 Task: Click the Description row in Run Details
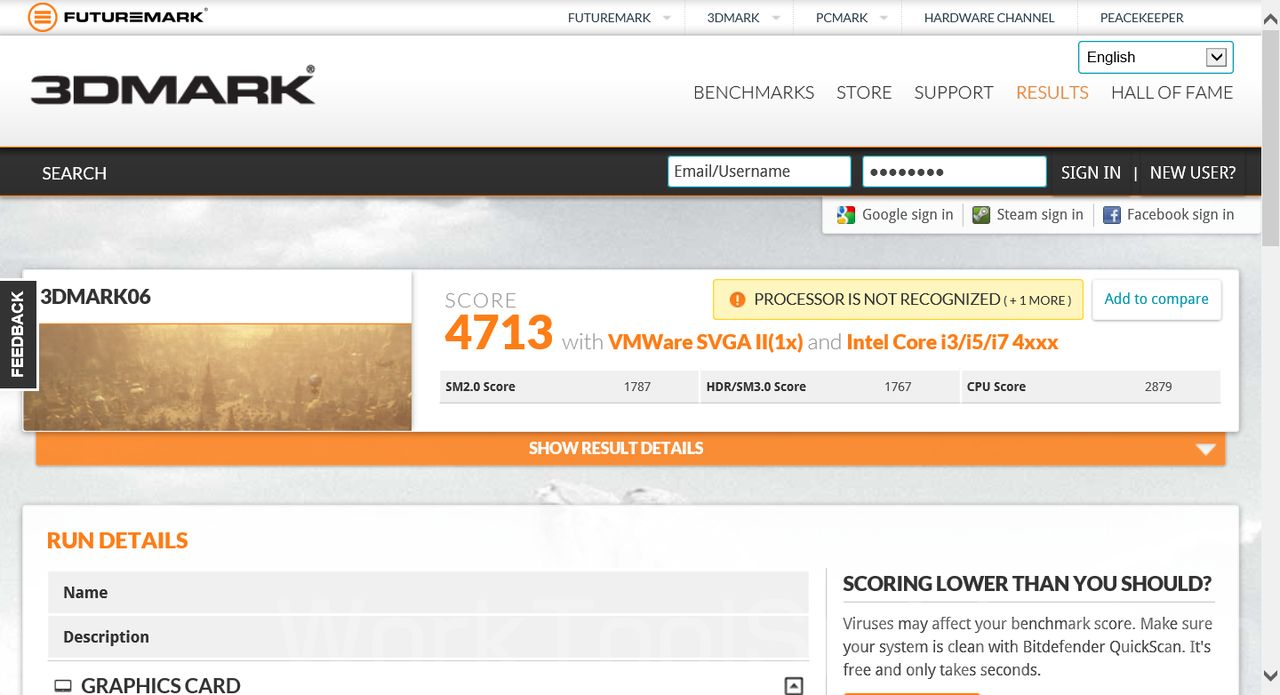click(x=428, y=637)
